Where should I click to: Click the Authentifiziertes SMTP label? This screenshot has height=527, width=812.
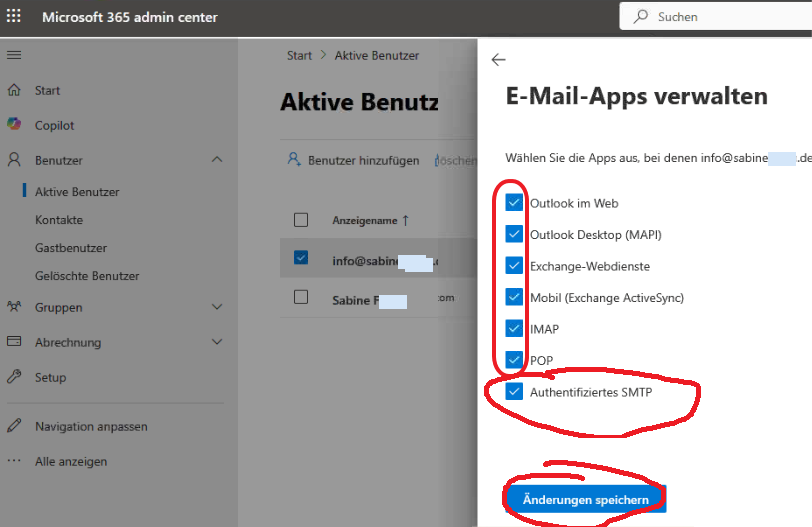coord(591,392)
